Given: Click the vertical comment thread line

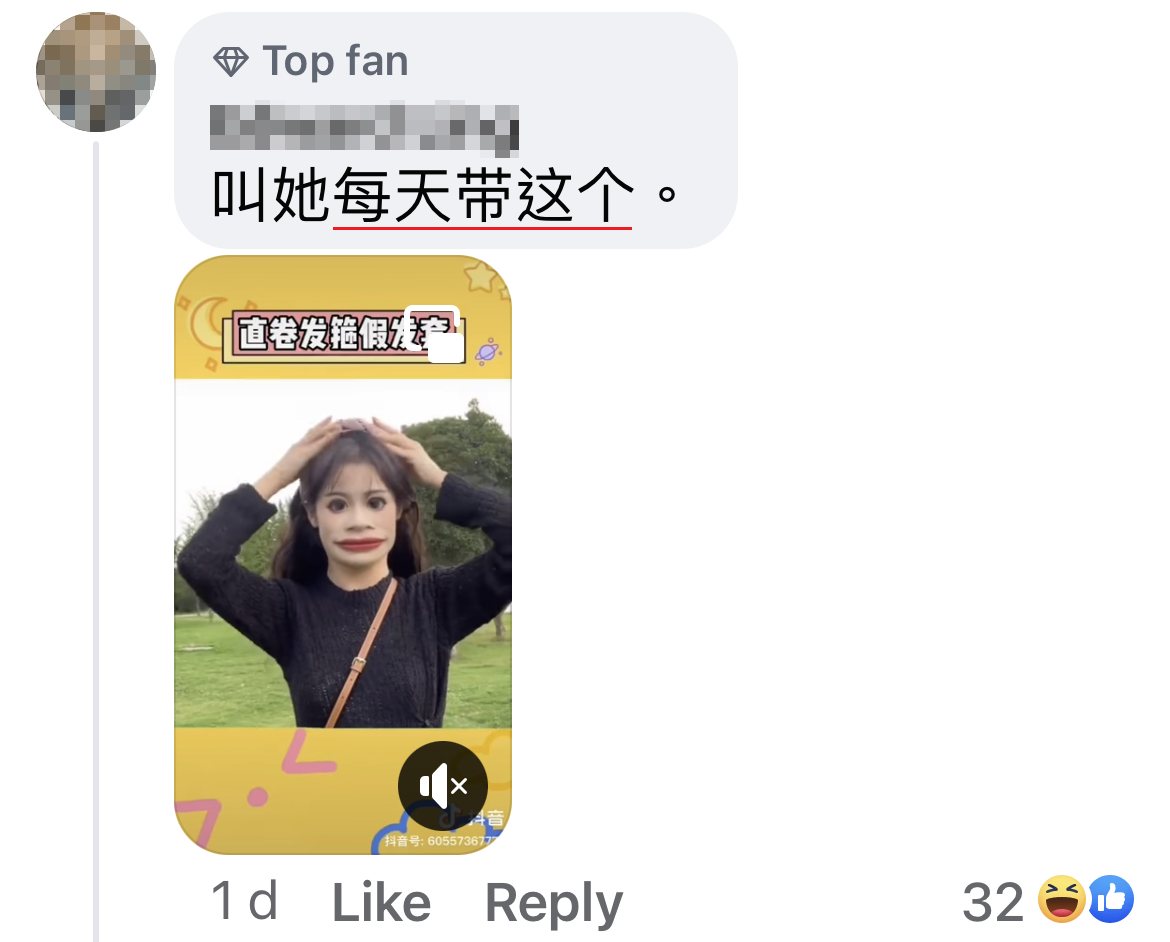Looking at the screenshot, I should coord(96,541).
